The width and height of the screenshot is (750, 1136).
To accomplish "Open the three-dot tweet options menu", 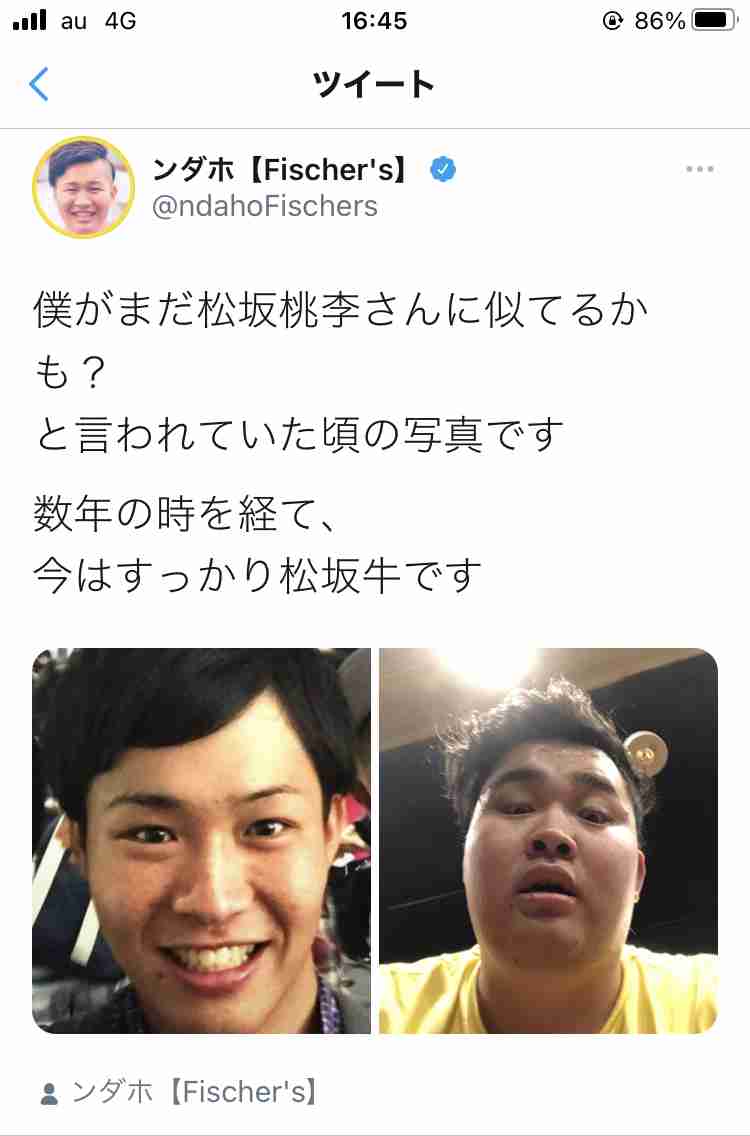I will click(x=699, y=170).
